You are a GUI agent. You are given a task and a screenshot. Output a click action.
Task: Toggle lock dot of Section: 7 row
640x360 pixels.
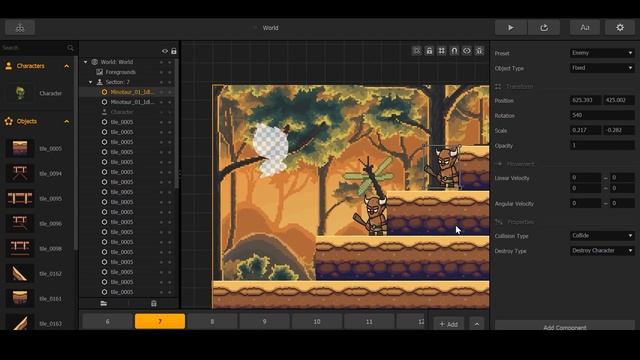click(x=170, y=82)
